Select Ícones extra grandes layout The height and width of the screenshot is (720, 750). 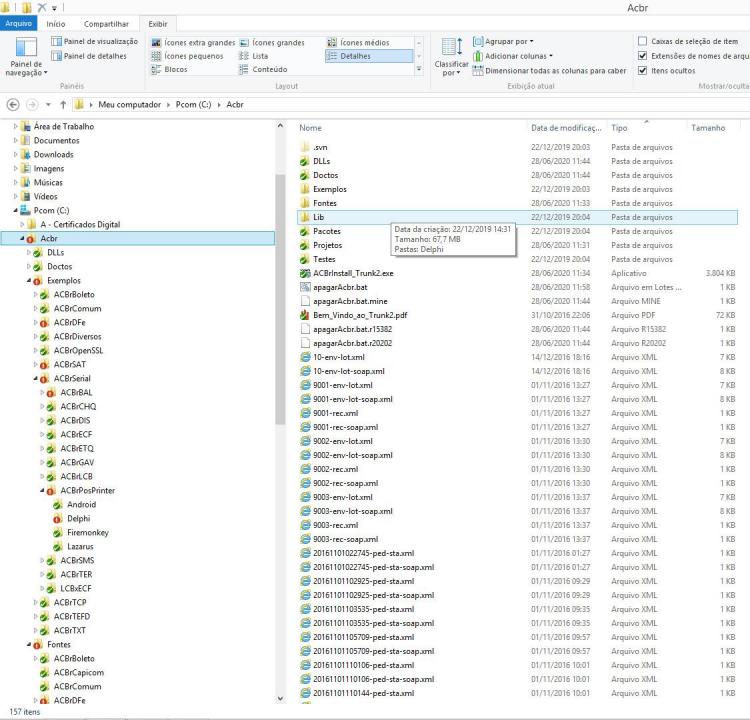coord(193,43)
